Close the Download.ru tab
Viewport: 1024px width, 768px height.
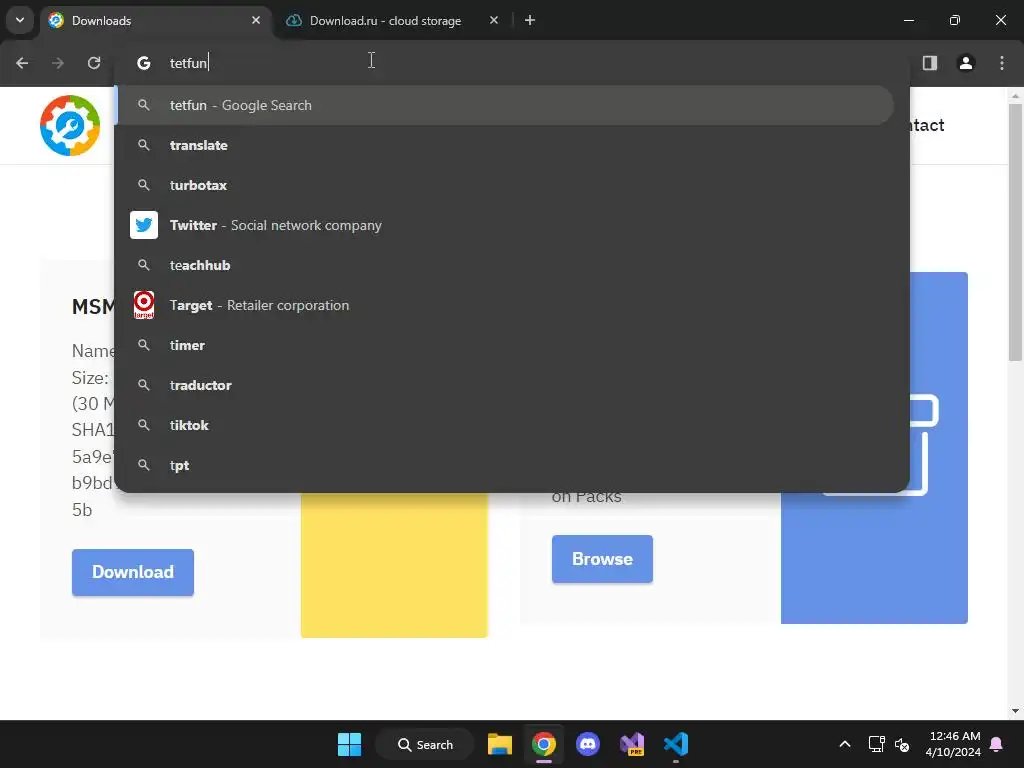[494, 20]
